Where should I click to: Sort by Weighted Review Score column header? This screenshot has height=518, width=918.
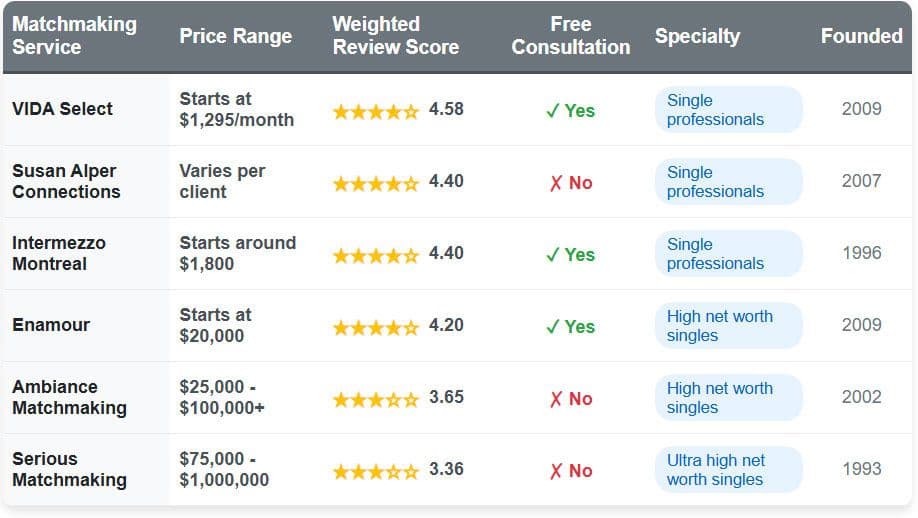pyautogui.click(x=395, y=36)
